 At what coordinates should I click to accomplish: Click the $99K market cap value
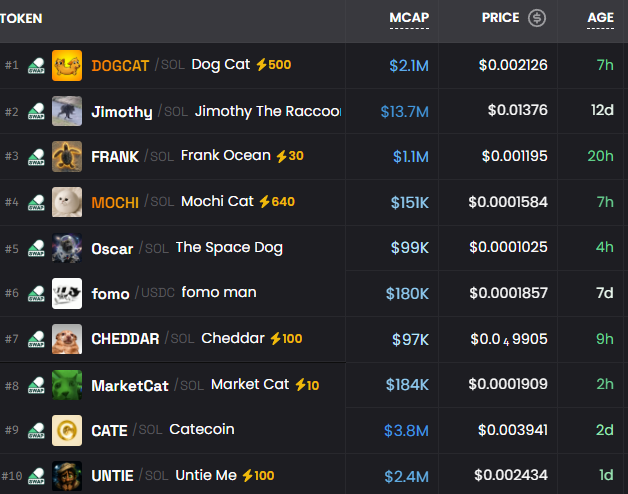pyautogui.click(x=410, y=248)
